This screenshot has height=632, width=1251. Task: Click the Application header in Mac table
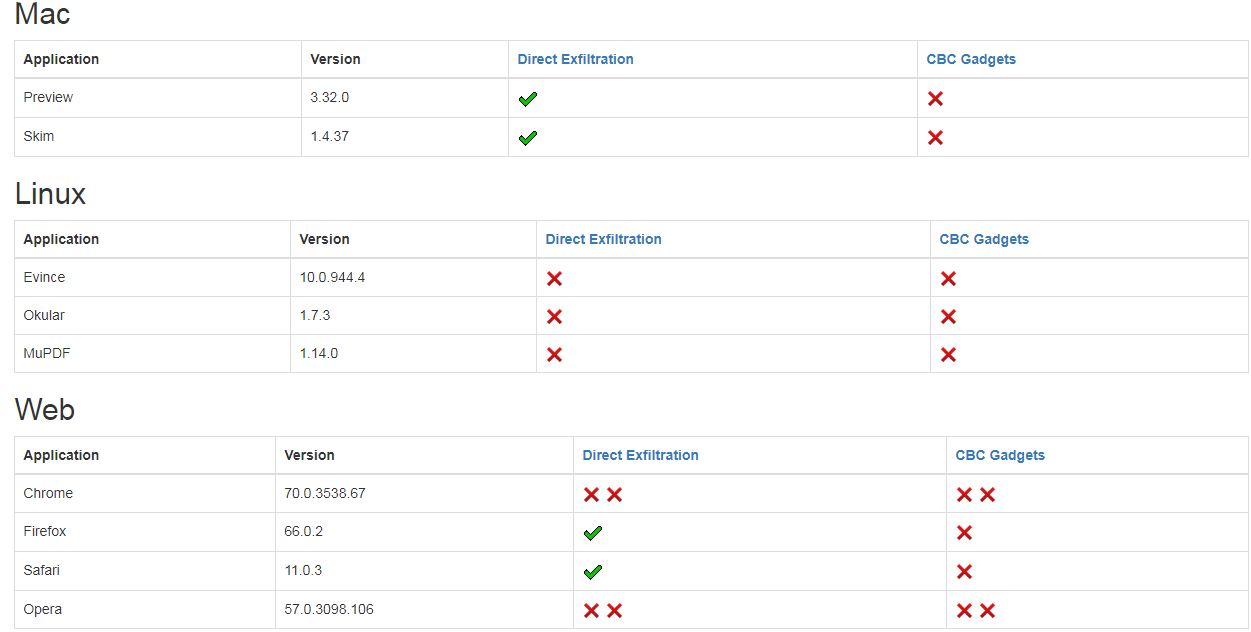point(62,59)
